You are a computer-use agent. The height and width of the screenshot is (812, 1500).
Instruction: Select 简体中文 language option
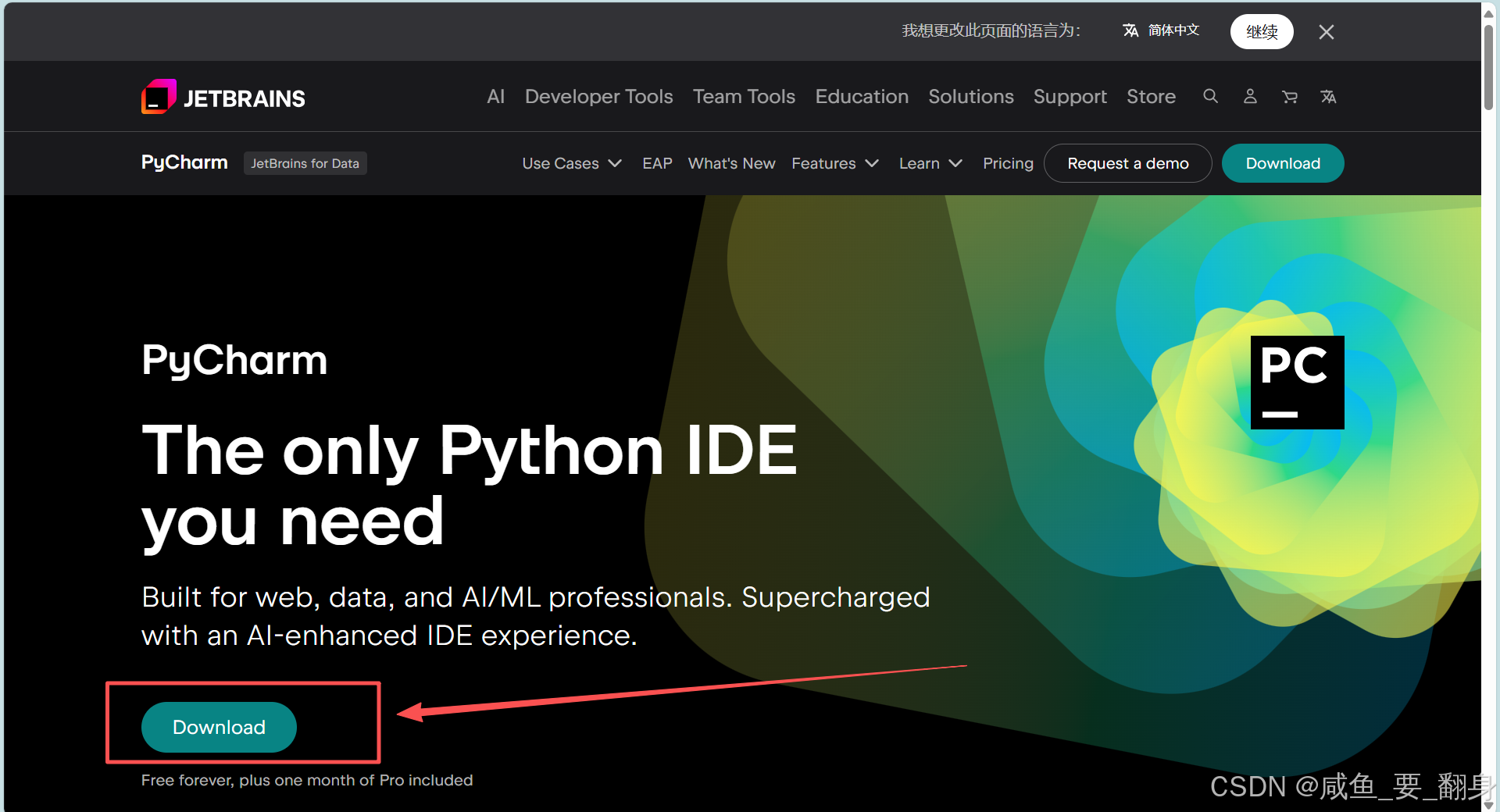1161,30
